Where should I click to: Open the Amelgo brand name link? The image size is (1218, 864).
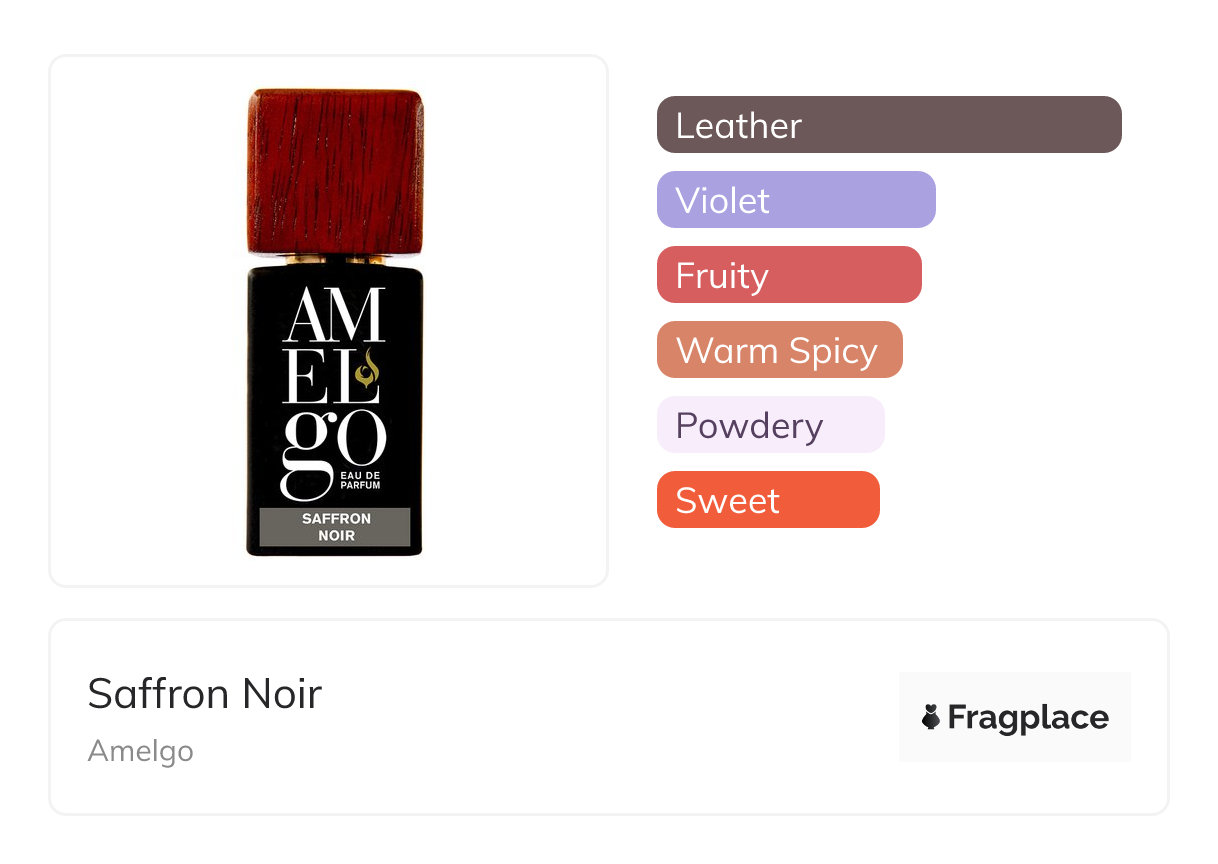tap(141, 751)
